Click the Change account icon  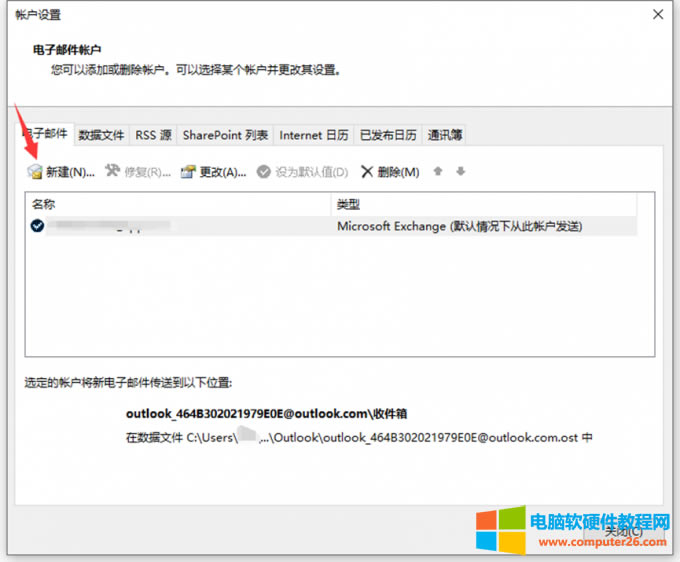click(x=189, y=172)
